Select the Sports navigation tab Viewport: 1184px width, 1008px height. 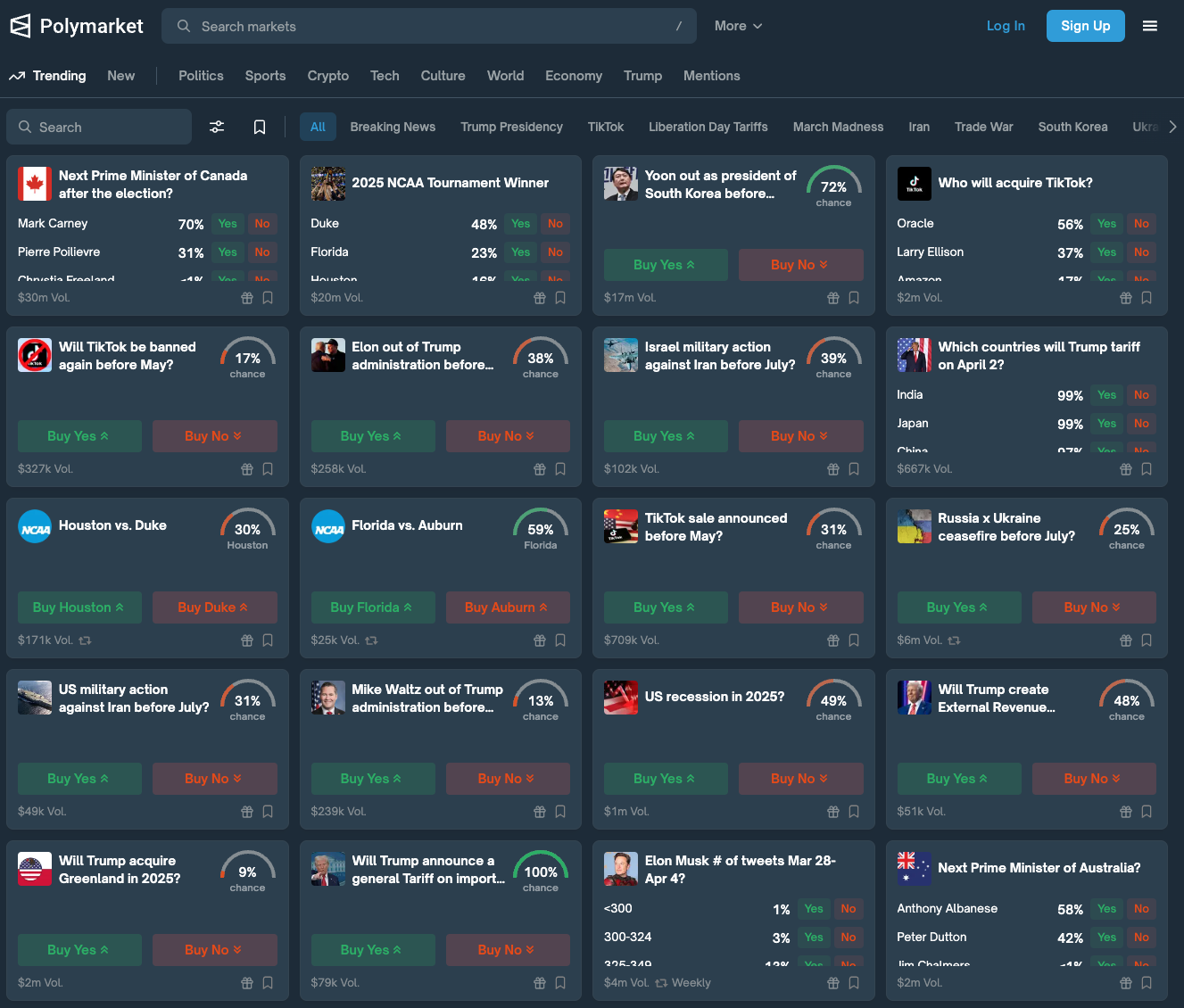coord(266,76)
